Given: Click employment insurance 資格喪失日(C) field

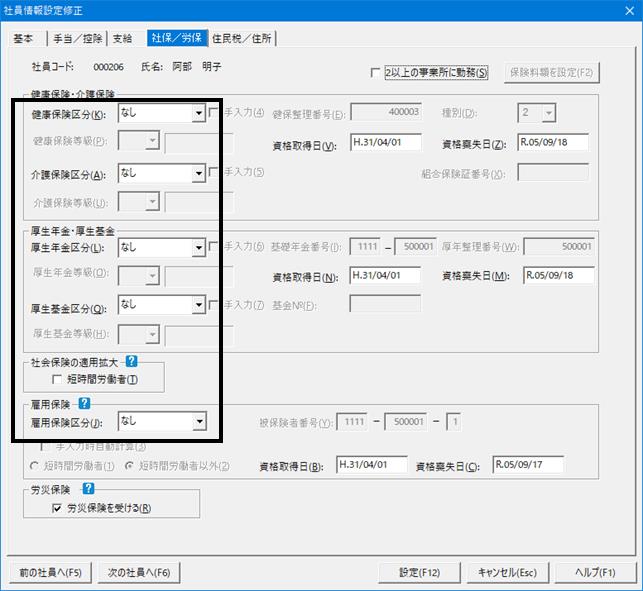Looking at the screenshot, I should 528,464.
